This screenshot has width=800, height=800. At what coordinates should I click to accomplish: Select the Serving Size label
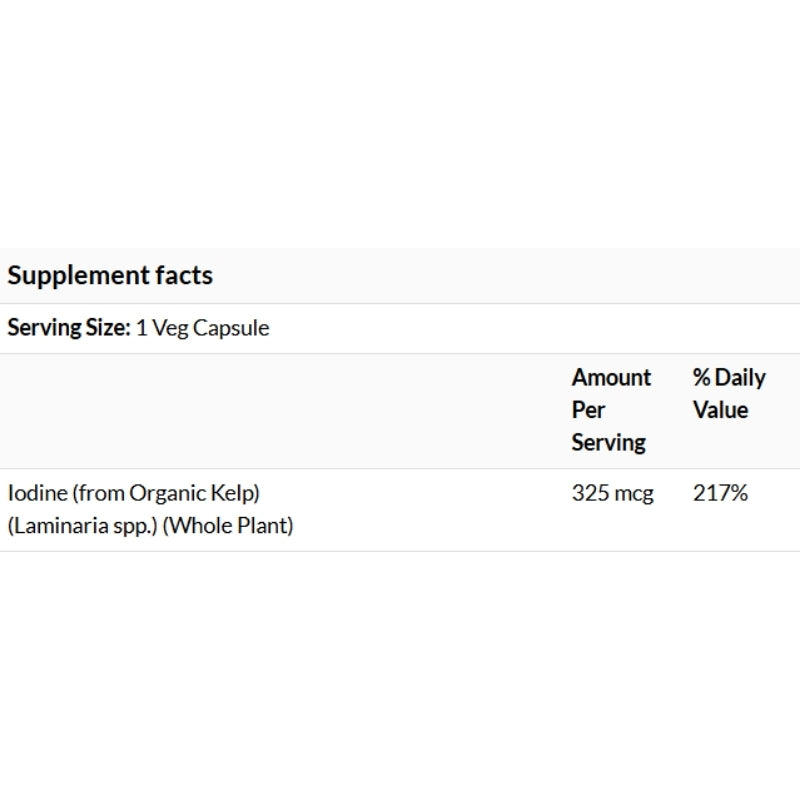click(69, 328)
